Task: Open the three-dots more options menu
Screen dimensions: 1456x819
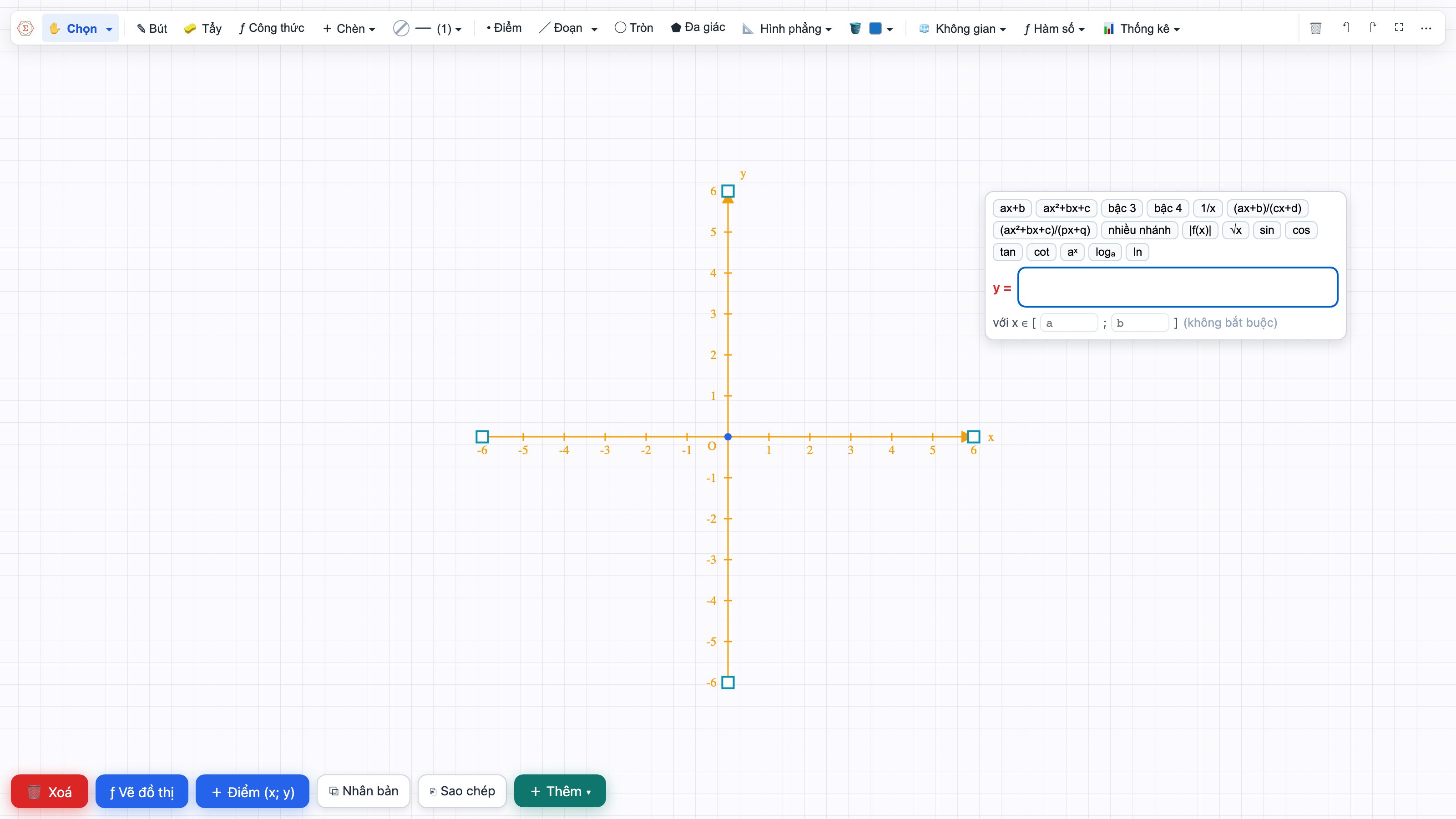Action: (x=1426, y=28)
